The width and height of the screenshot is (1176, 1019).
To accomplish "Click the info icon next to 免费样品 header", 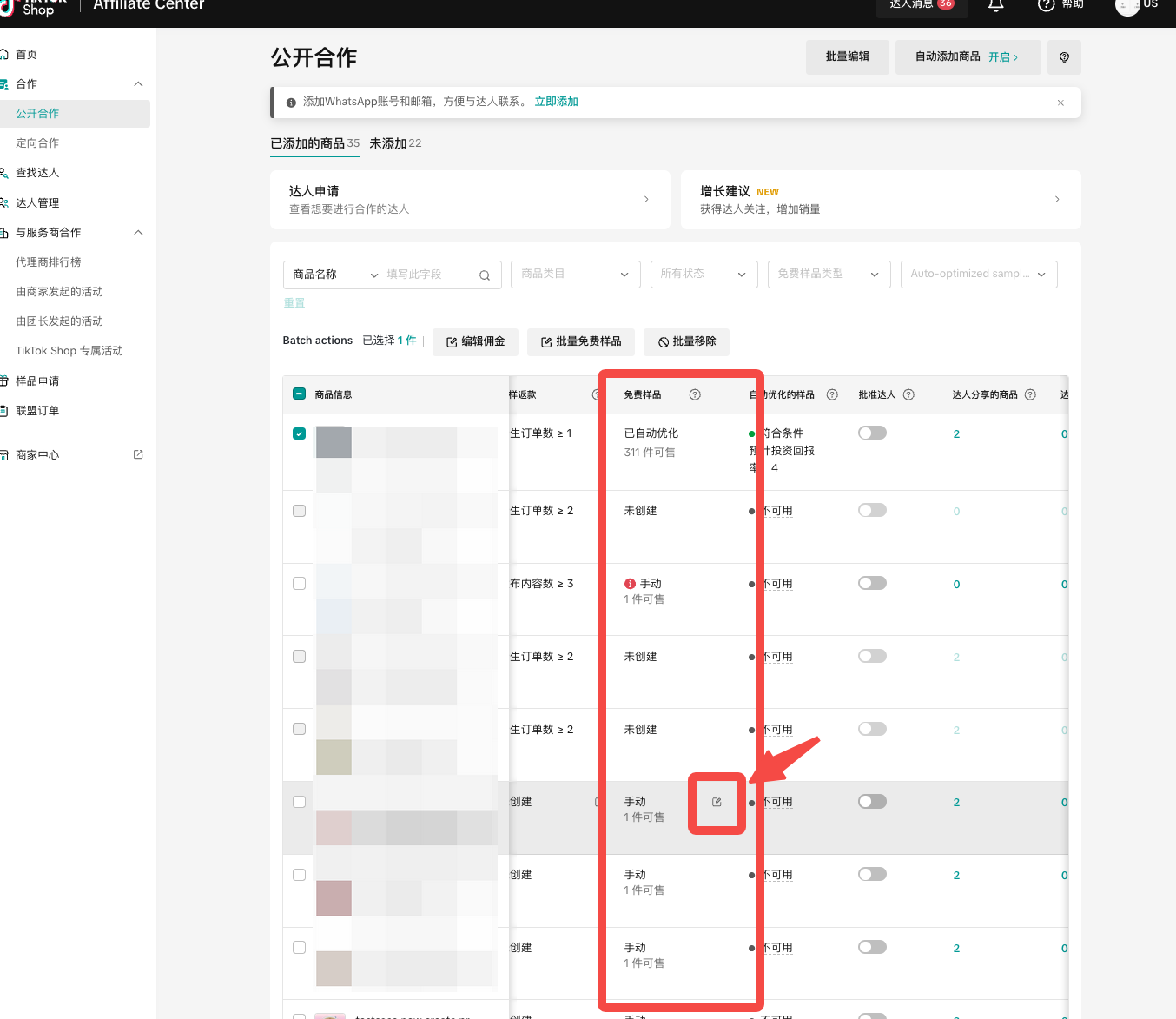I will click(x=695, y=394).
